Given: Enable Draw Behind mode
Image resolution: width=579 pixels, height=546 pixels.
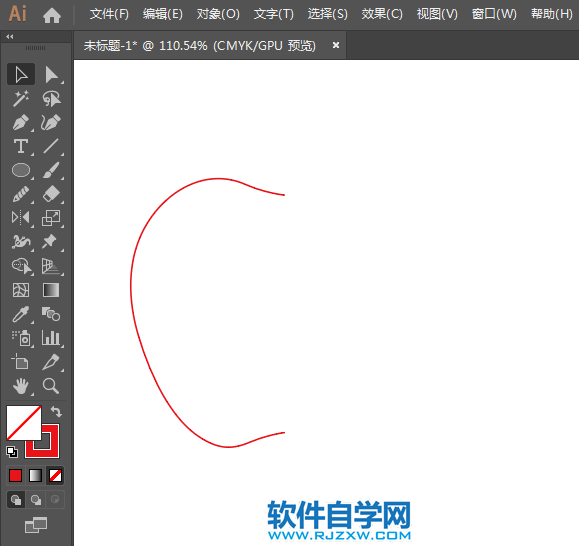Looking at the screenshot, I should click(x=36, y=500).
